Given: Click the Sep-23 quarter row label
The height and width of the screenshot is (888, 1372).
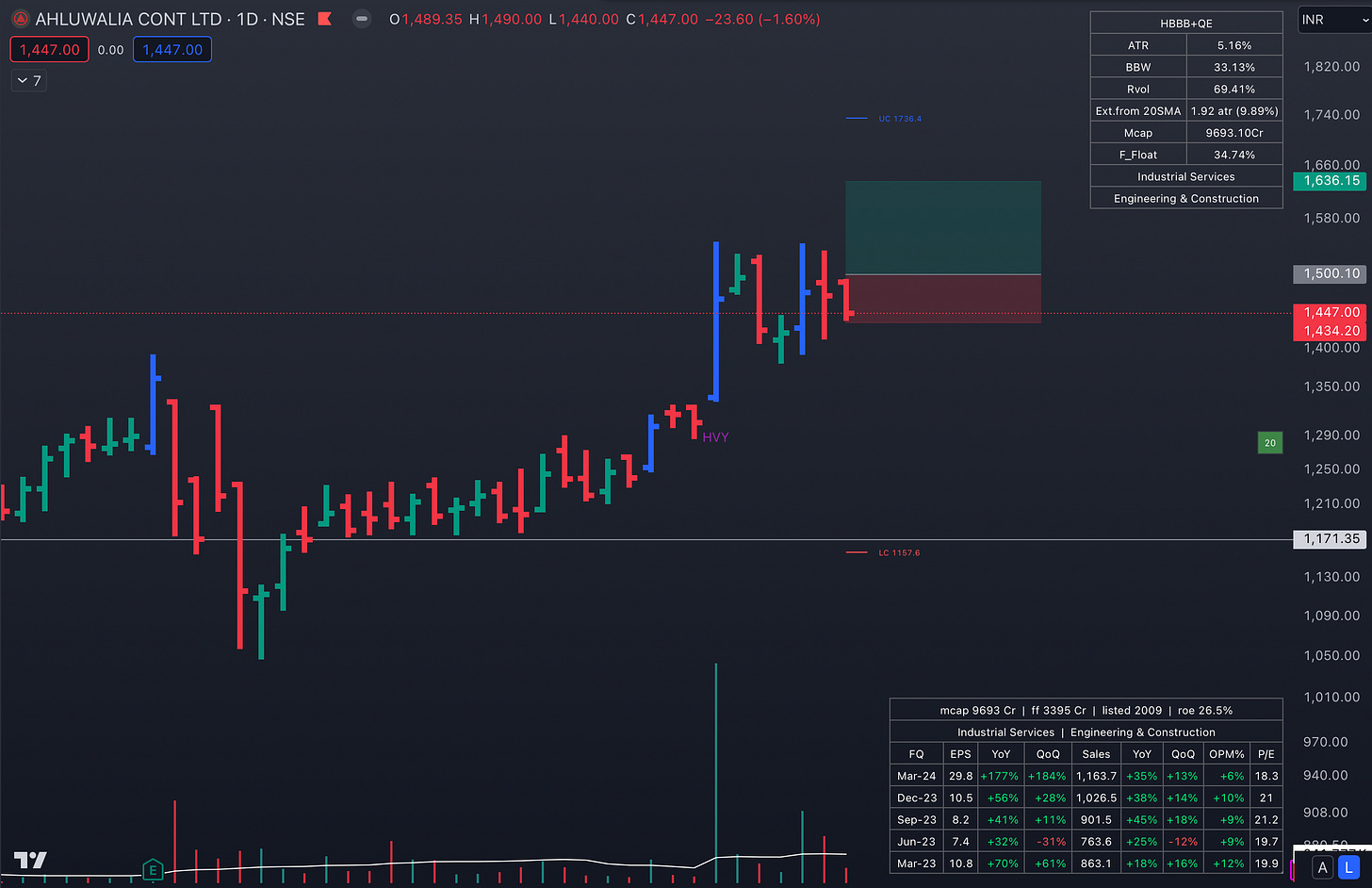Looking at the screenshot, I should [x=916, y=819].
